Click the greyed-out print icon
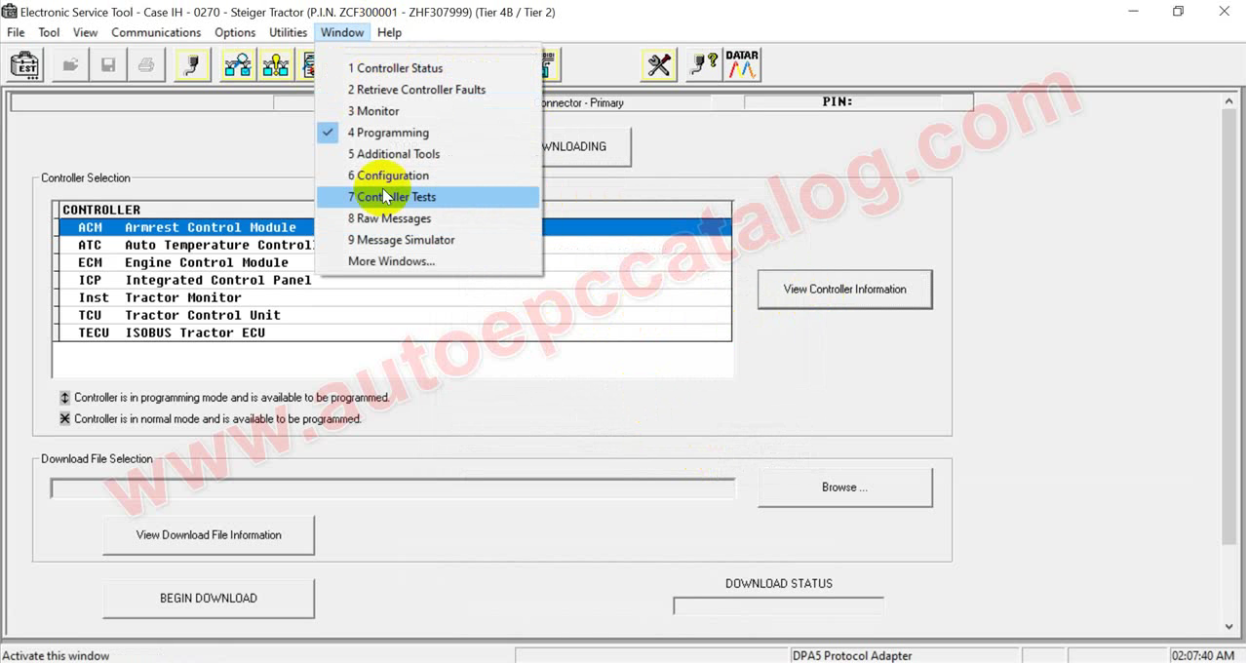1246x663 pixels. coord(146,66)
